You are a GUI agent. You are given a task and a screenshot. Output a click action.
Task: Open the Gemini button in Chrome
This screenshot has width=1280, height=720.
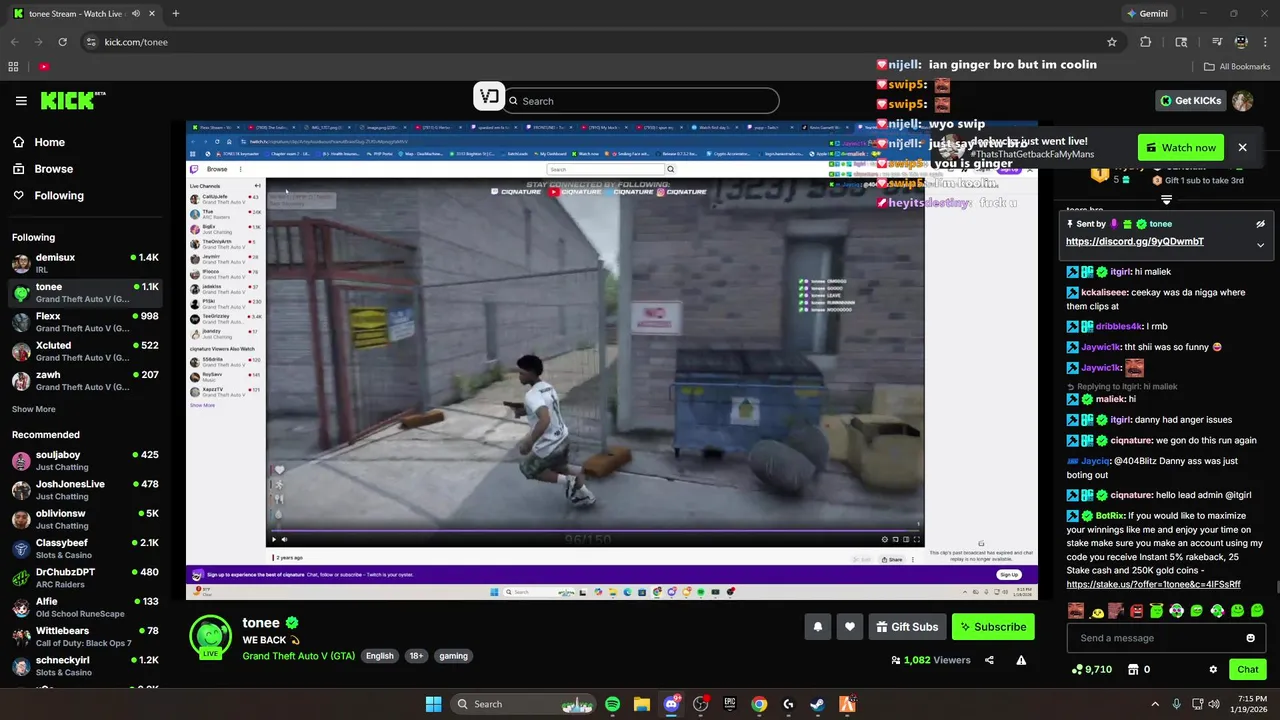[1147, 14]
